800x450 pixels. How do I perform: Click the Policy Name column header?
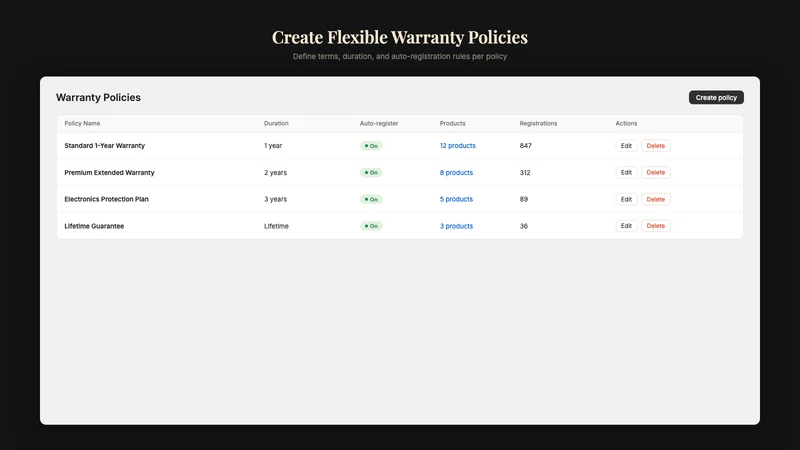pos(82,123)
